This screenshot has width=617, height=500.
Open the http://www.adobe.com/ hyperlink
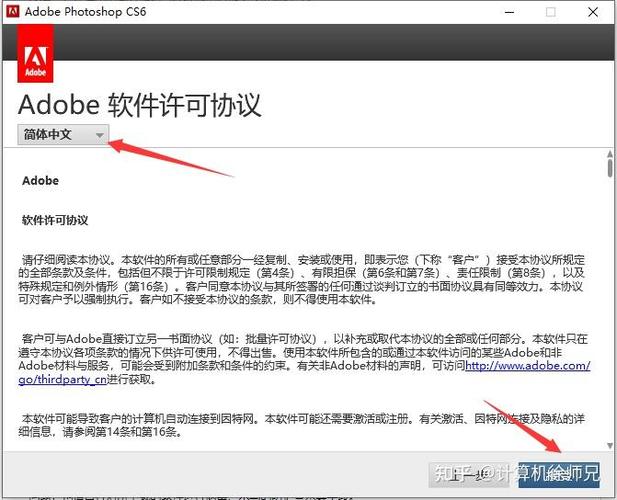(528, 365)
